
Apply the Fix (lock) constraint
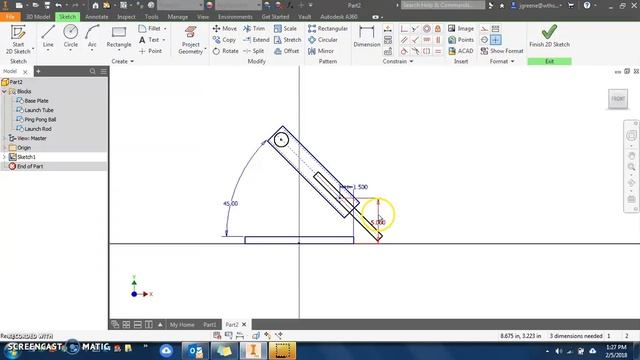(x=438, y=29)
